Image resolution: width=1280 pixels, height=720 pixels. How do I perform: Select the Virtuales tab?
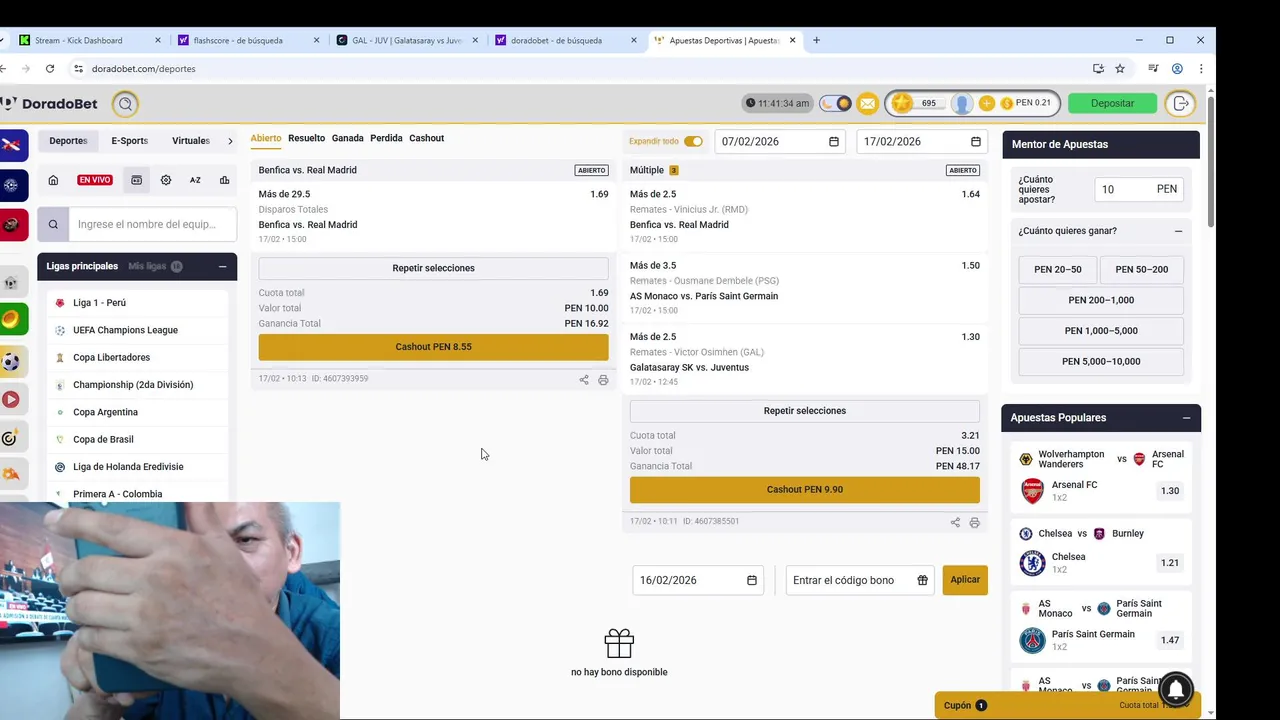(191, 141)
